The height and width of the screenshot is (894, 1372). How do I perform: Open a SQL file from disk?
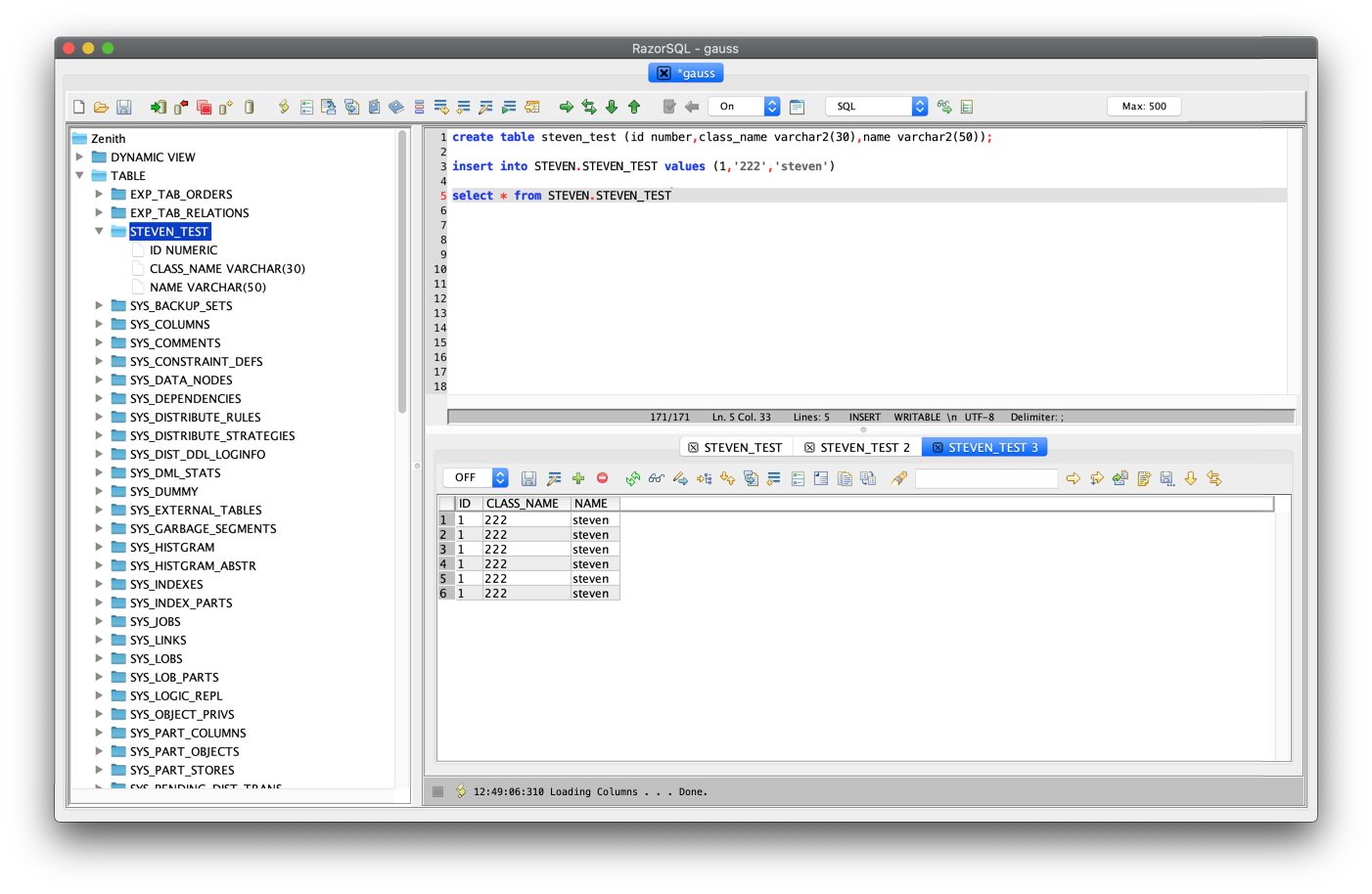101,106
